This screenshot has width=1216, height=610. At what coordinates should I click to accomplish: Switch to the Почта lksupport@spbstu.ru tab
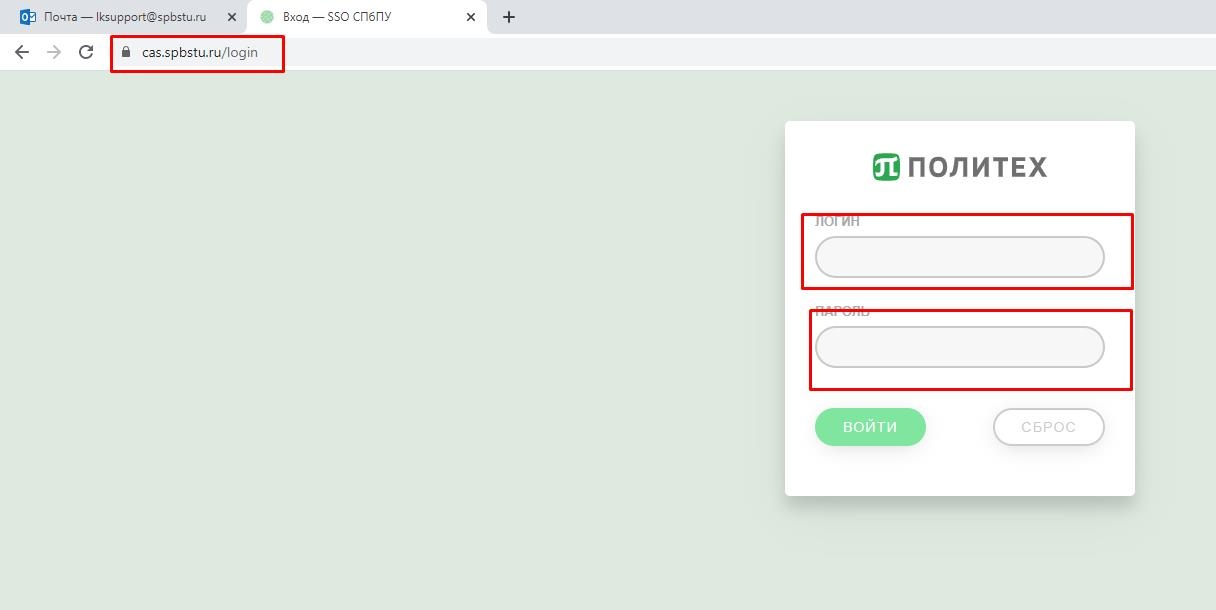tap(125, 17)
